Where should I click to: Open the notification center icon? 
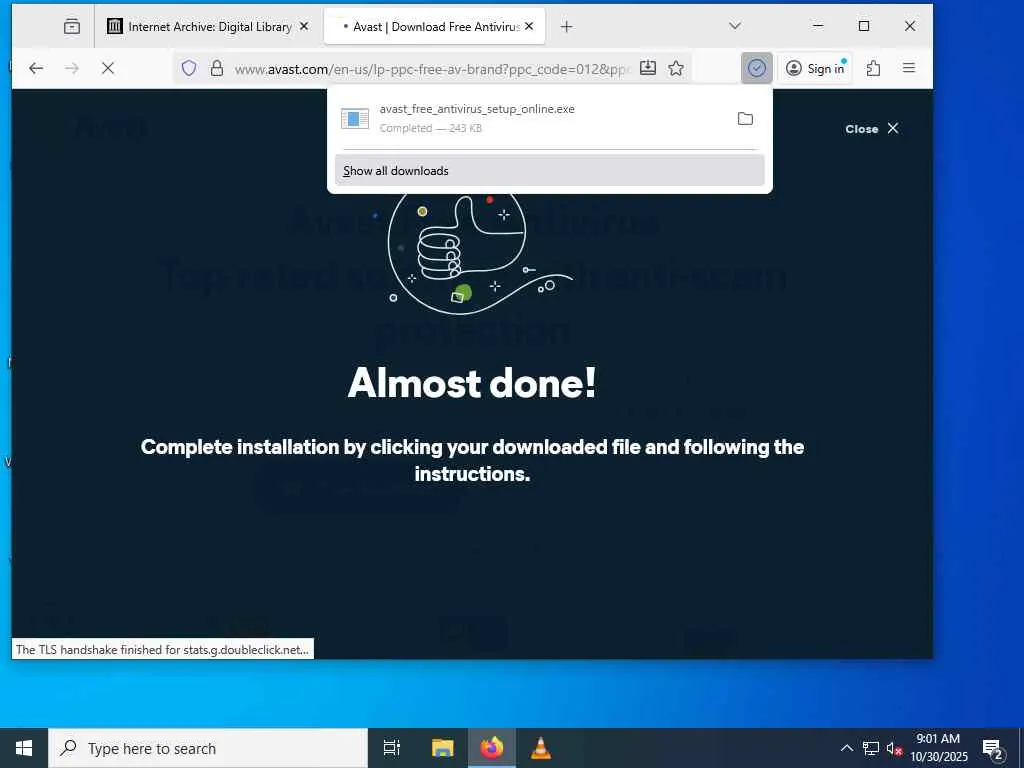993,748
